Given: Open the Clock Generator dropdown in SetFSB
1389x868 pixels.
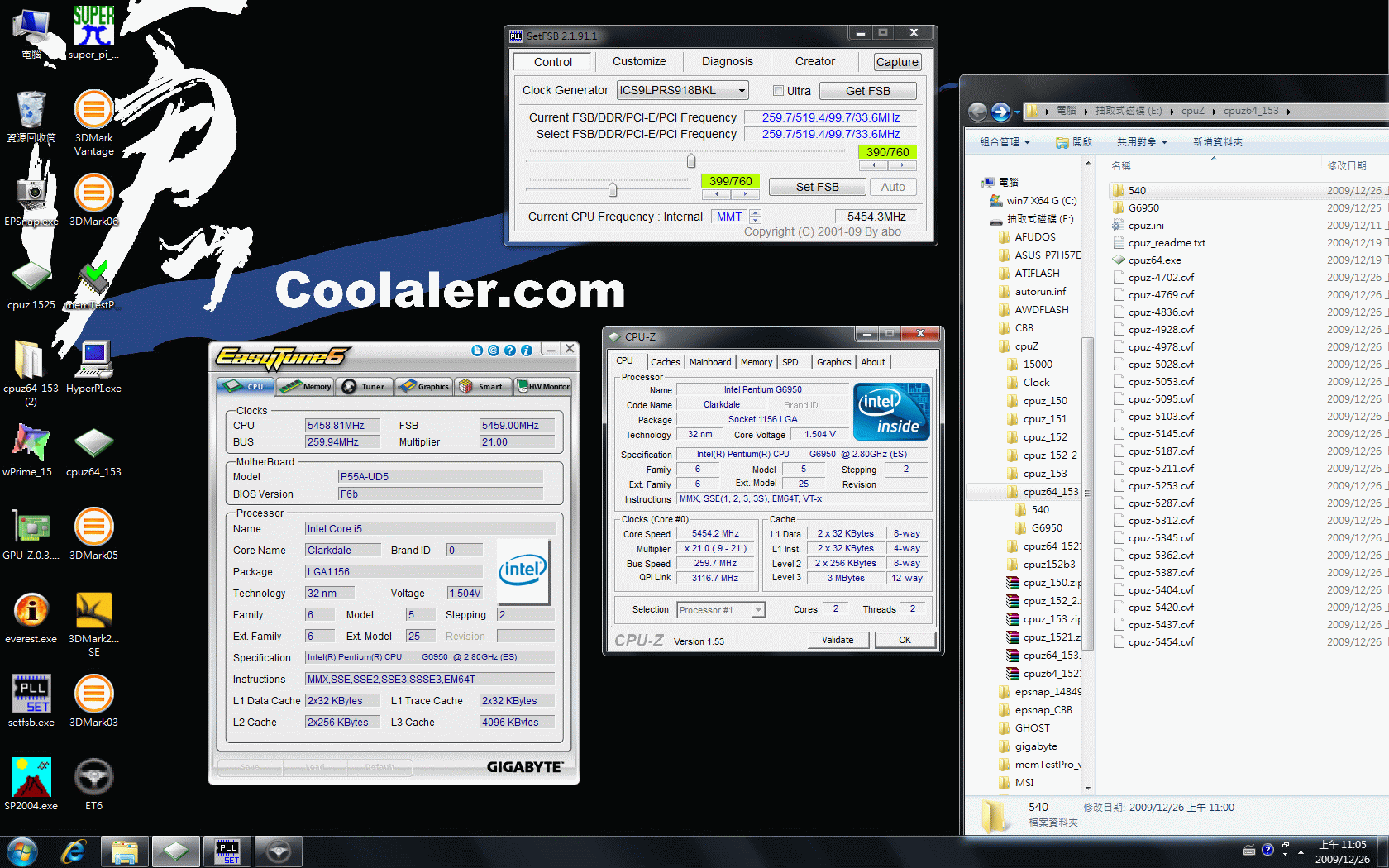Looking at the screenshot, I should pyautogui.click(x=742, y=91).
